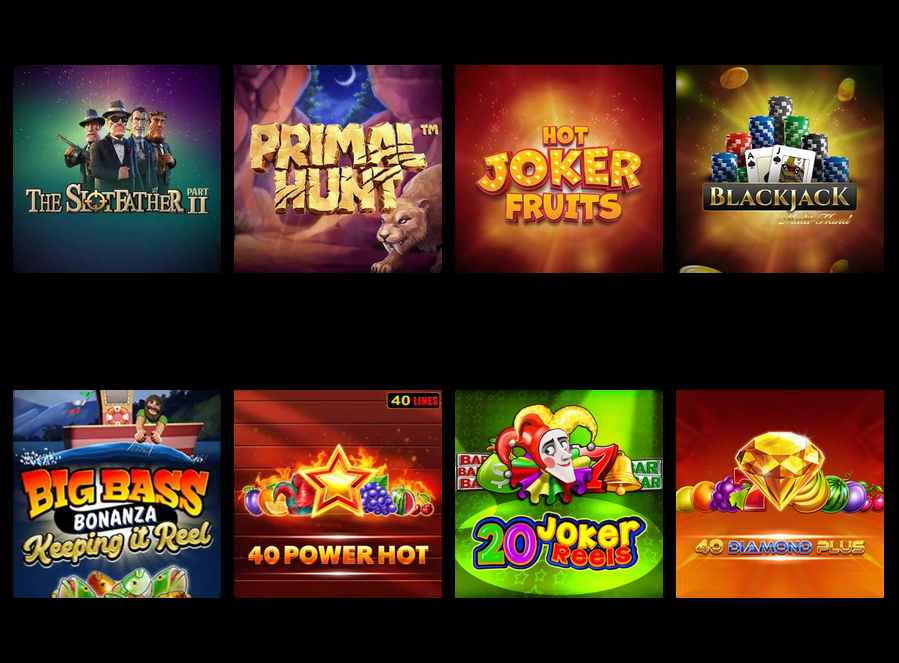Image resolution: width=899 pixels, height=663 pixels.
Task: Open The SlotFather Part II game
Action: (x=117, y=169)
